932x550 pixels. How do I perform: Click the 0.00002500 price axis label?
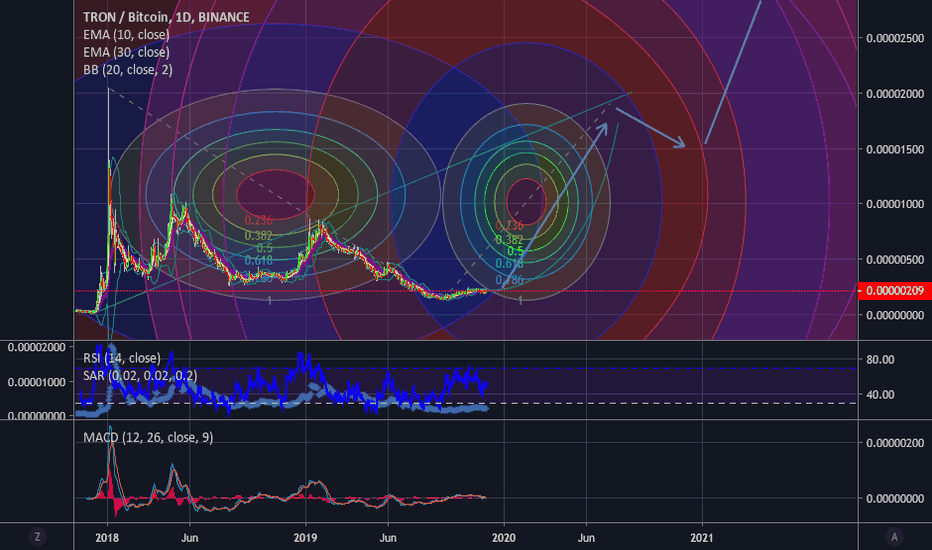(895, 38)
